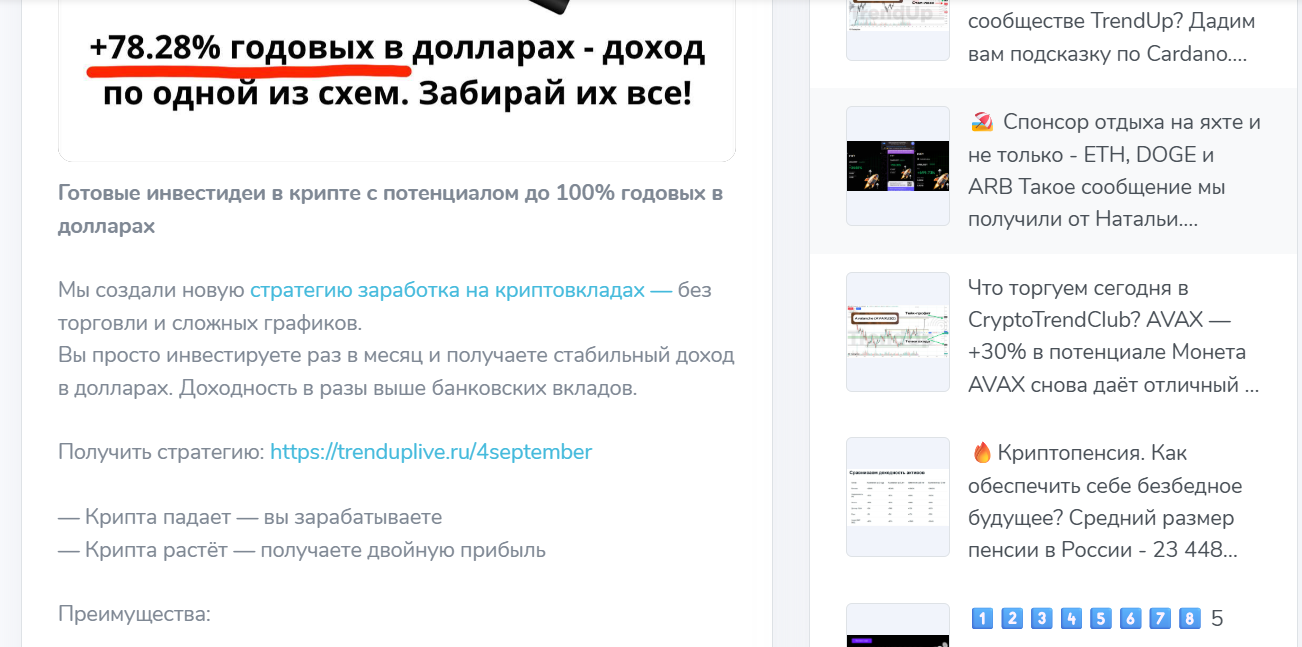Go to page 7 in pagination
1302x647 pixels.
[1158, 618]
